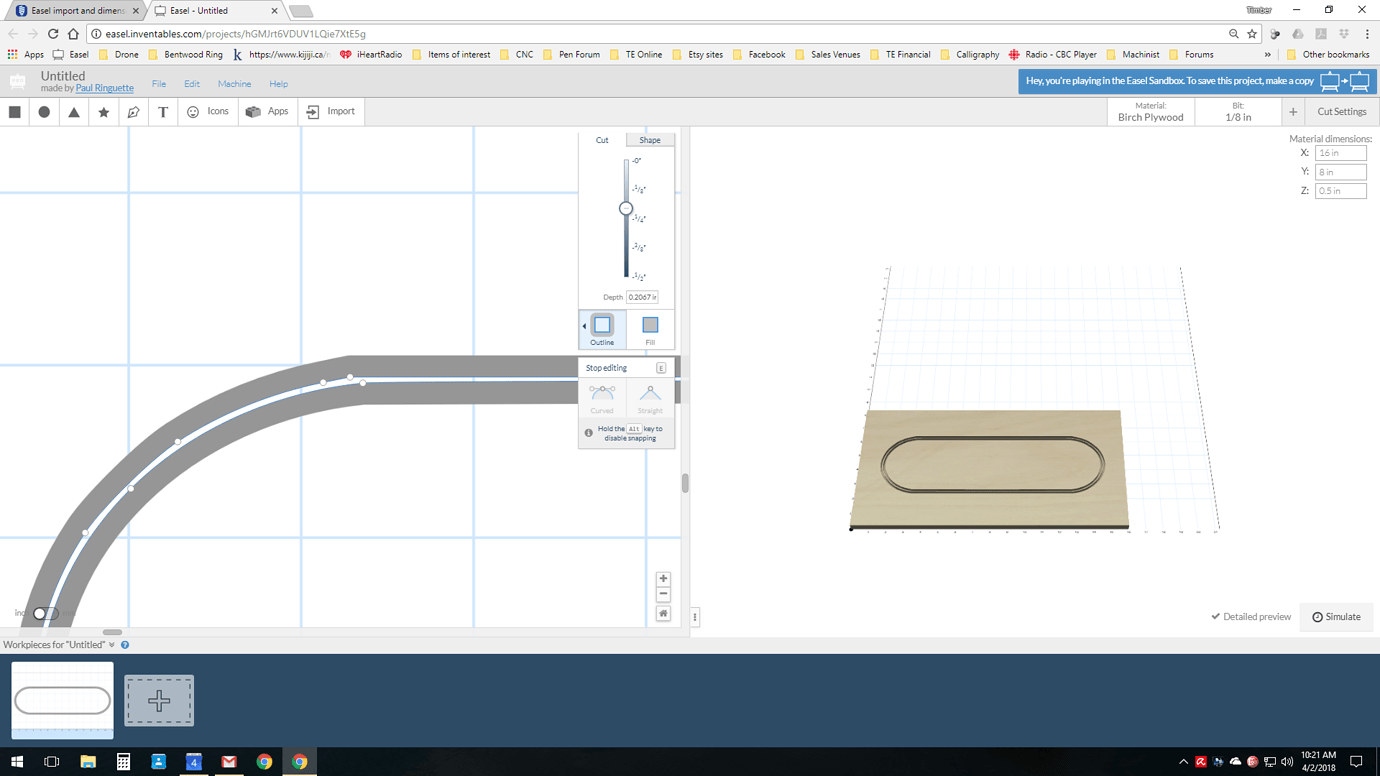1380x776 pixels.
Task: Click the Simulate button
Action: click(x=1336, y=616)
